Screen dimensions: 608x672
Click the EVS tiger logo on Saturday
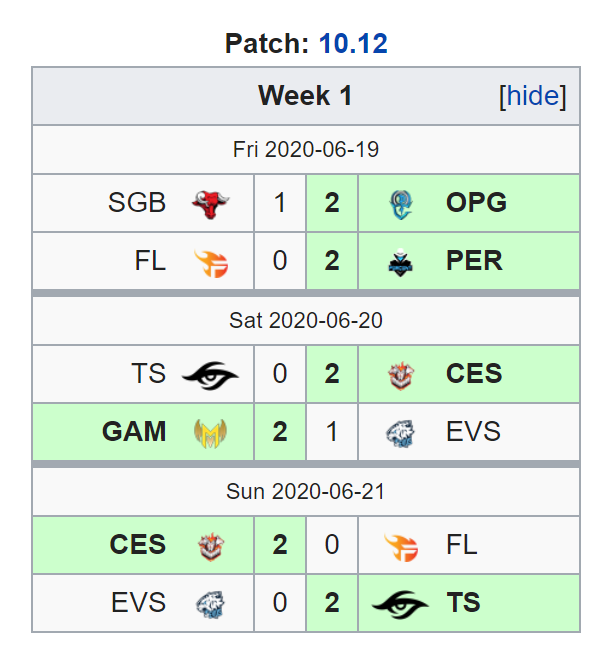(401, 433)
